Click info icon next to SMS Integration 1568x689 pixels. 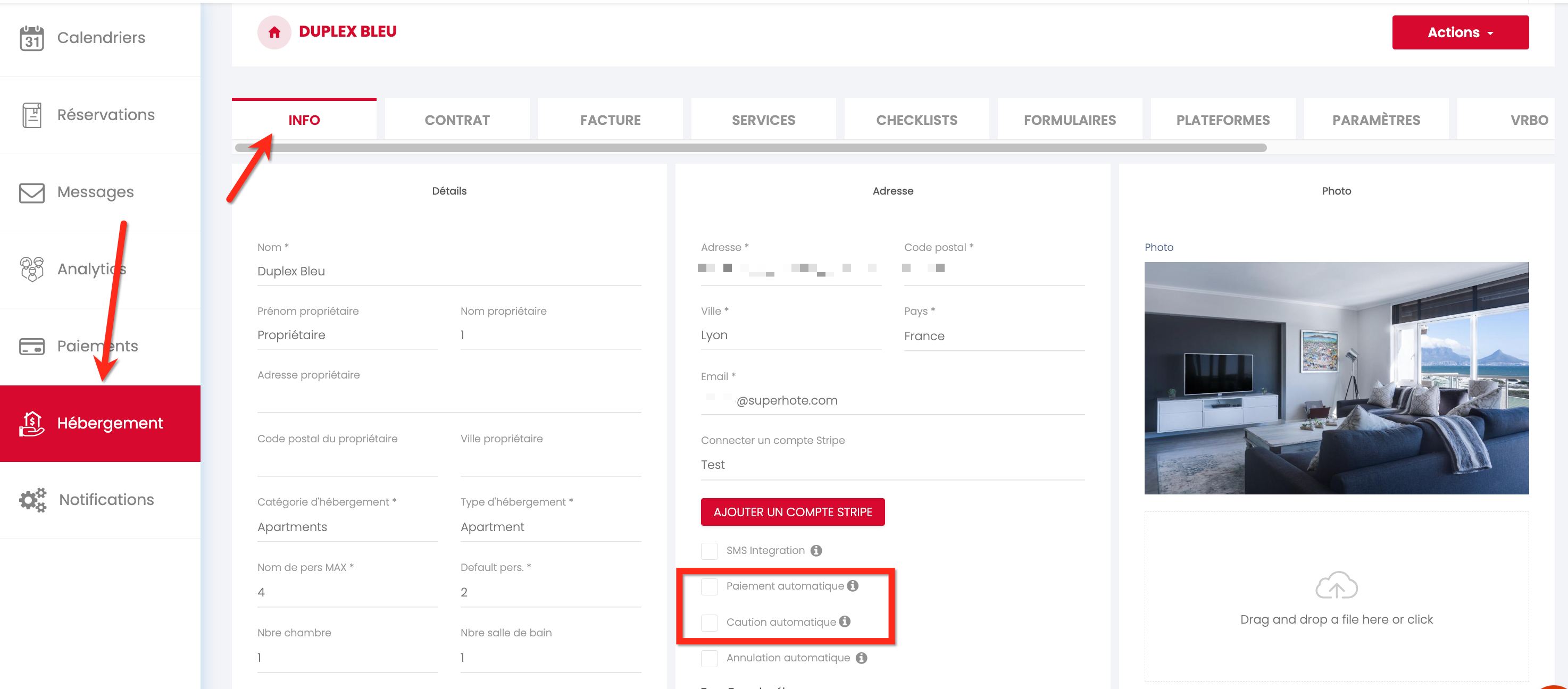816,550
